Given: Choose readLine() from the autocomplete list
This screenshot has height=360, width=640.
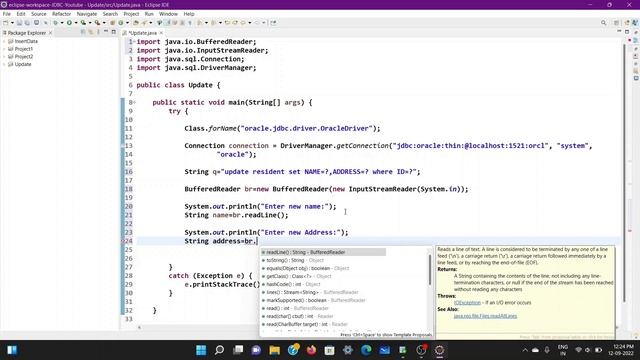Looking at the screenshot, I should pos(323,252).
